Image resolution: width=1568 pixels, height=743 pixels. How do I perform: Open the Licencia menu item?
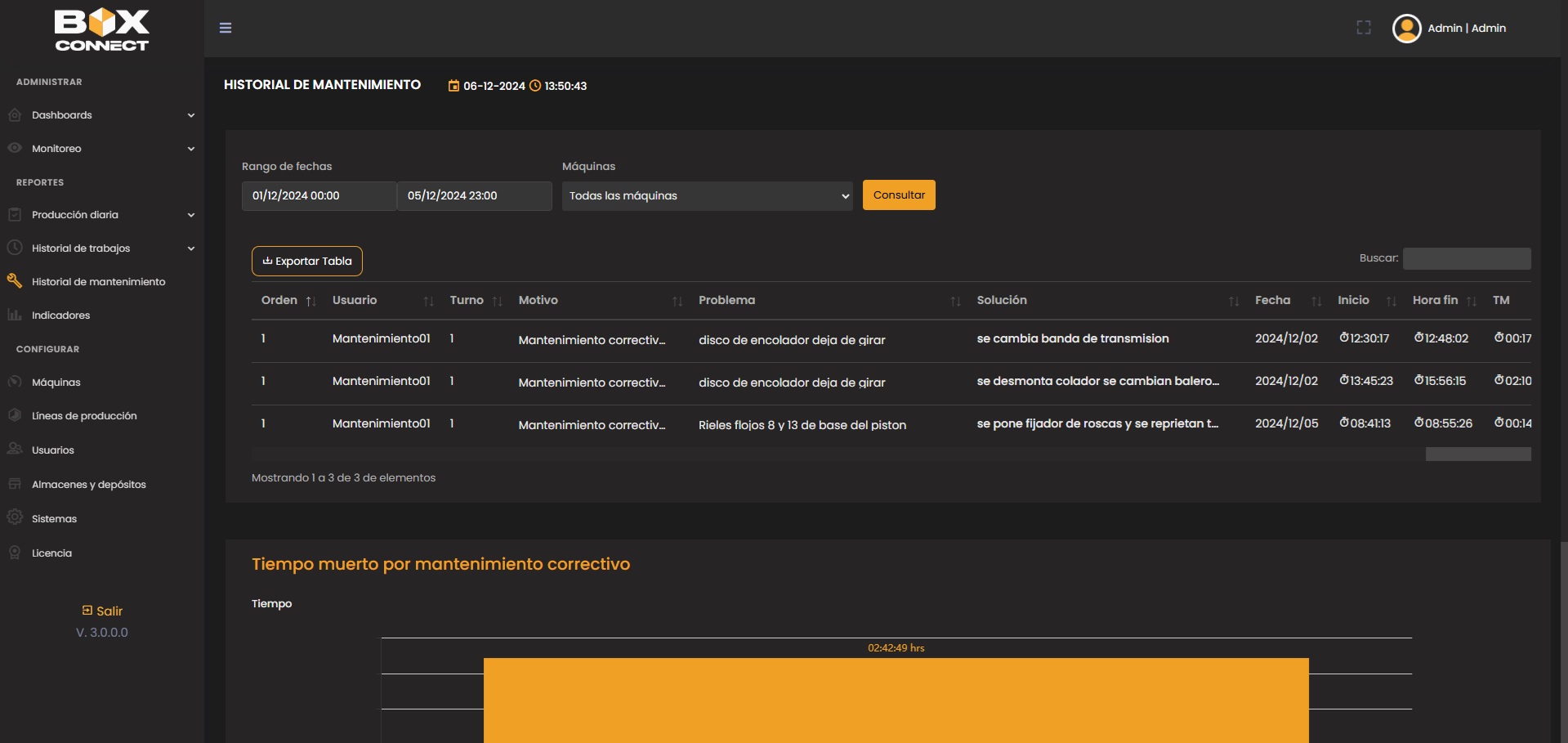pos(51,553)
